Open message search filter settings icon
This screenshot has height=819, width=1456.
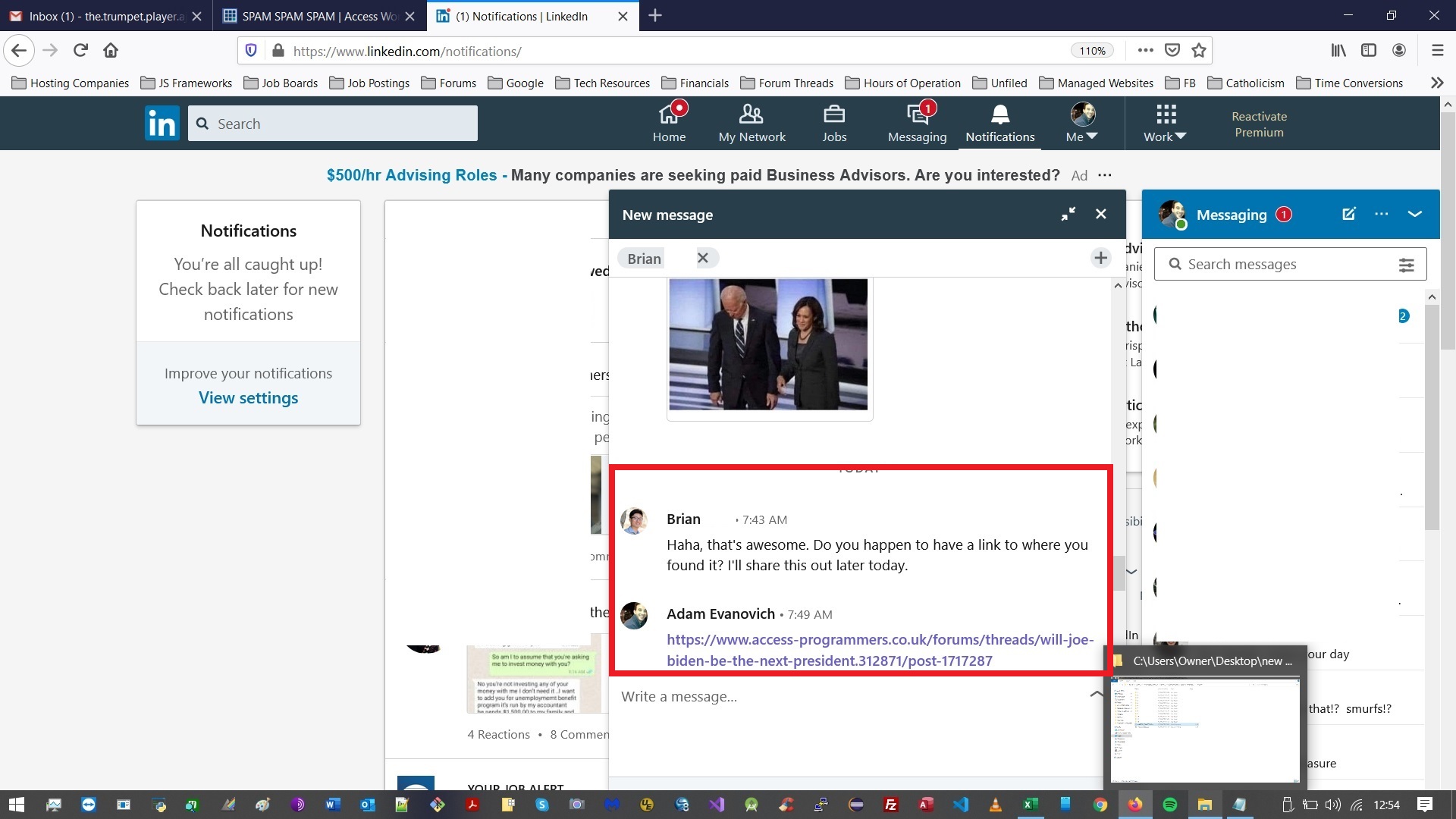click(x=1406, y=265)
